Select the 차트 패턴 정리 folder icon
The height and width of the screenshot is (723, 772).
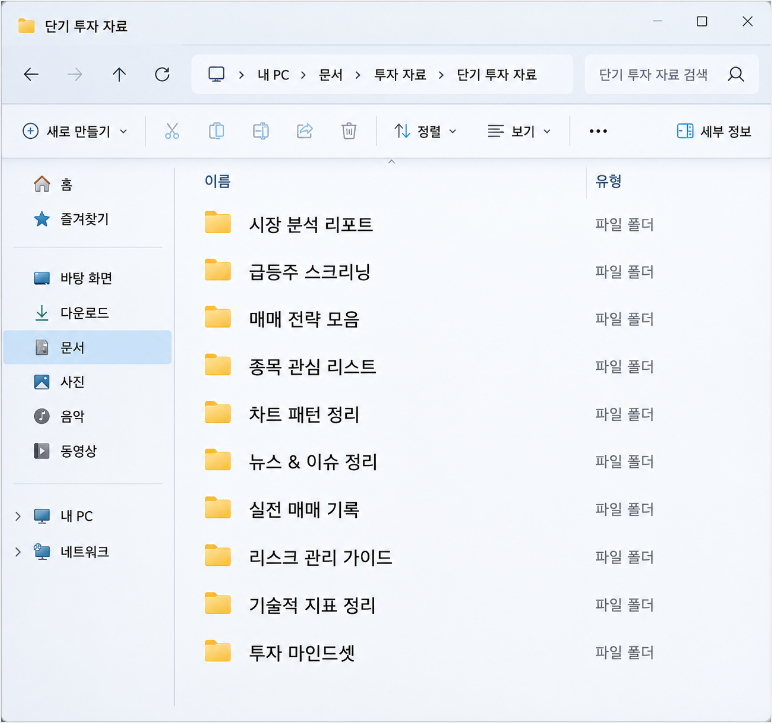tap(218, 413)
